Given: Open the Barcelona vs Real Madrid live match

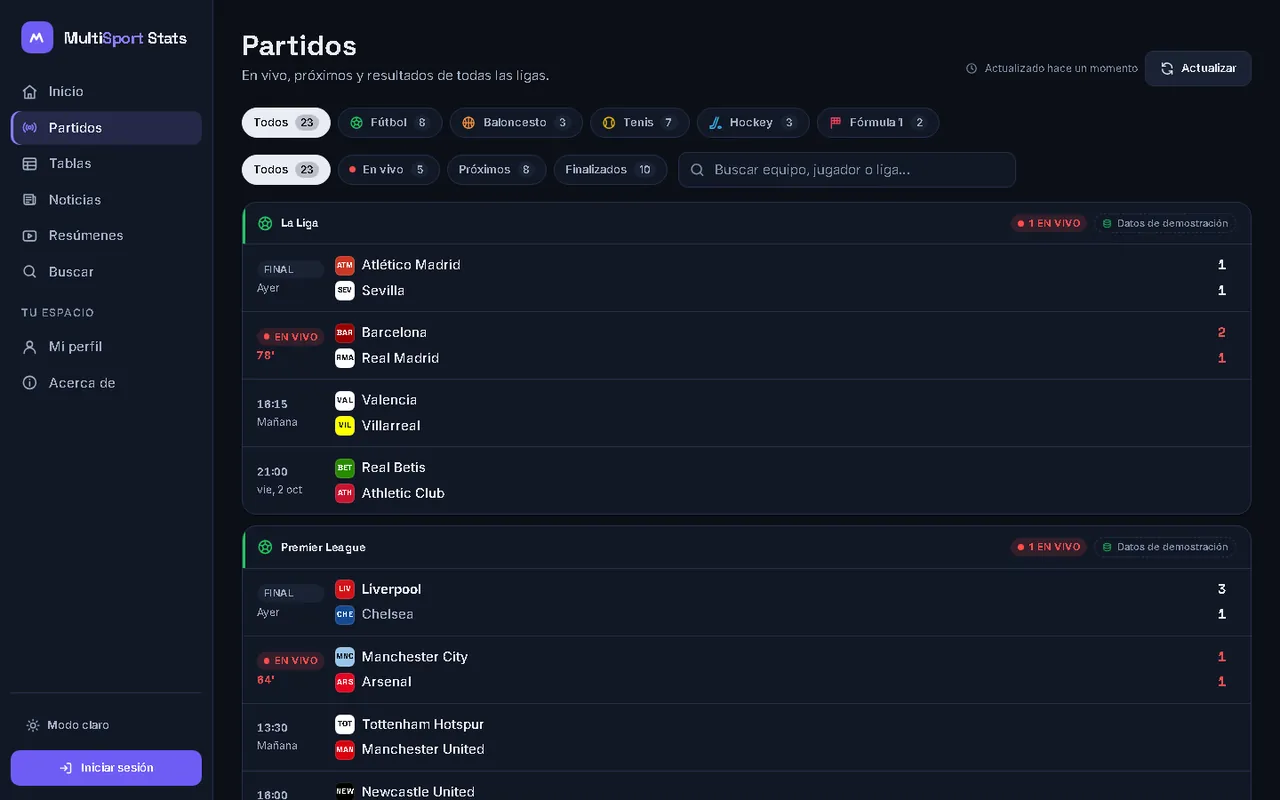Looking at the screenshot, I should click(747, 345).
